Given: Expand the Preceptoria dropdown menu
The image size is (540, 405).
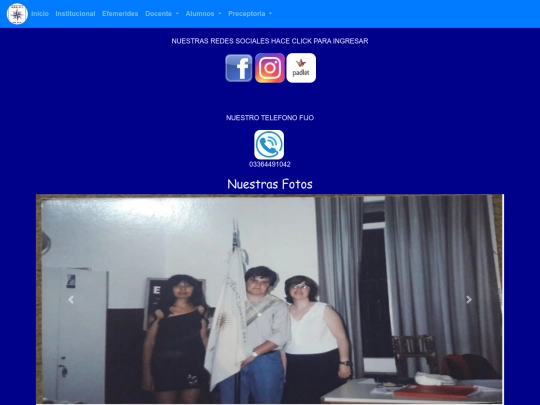Looking at the screenshot, I should click(x=250, y=14).
